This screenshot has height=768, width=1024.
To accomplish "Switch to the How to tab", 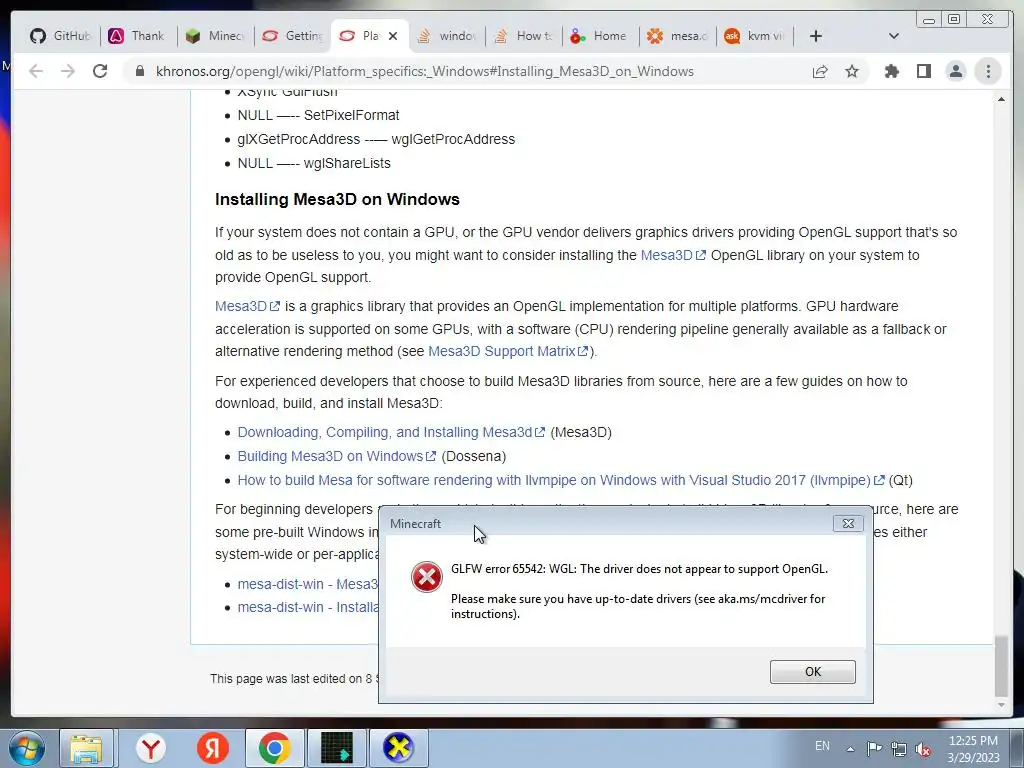I will (524, 36).
